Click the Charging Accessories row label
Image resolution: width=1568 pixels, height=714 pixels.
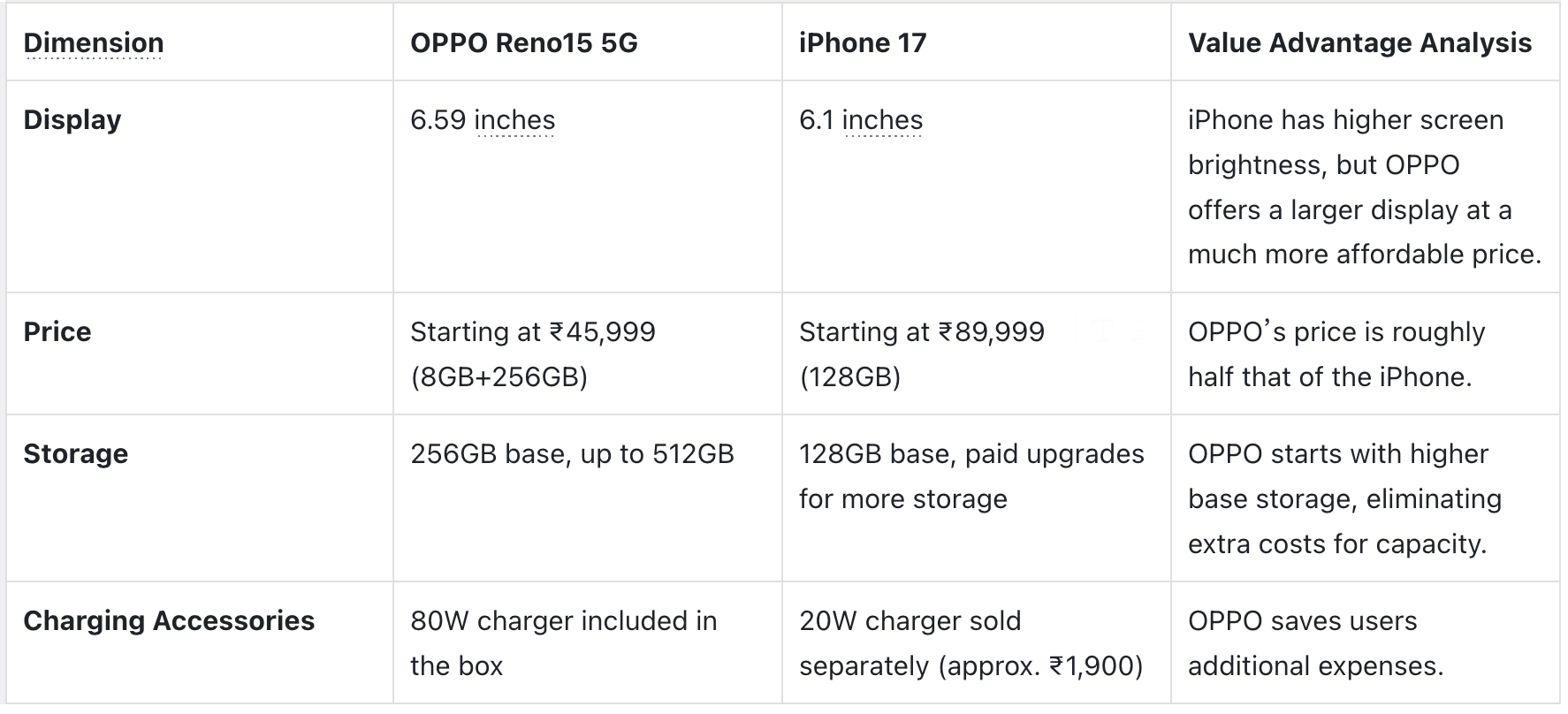(168, 621)
